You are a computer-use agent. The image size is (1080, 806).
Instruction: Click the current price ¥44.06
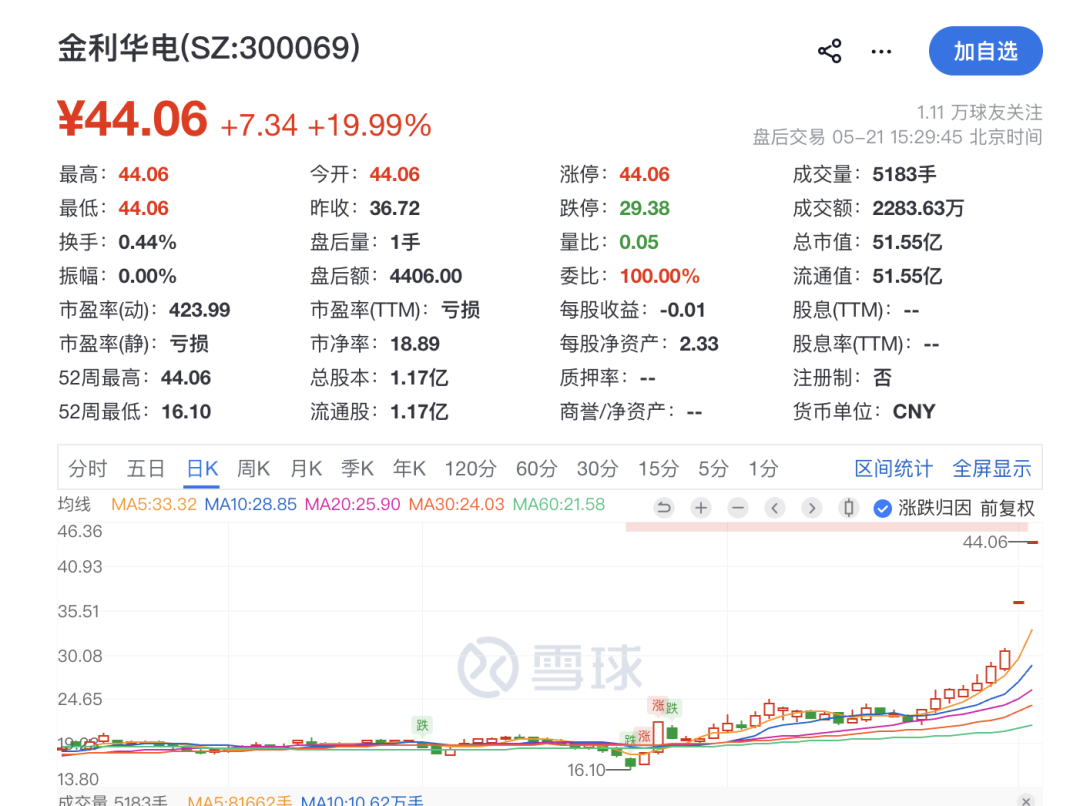132,118
